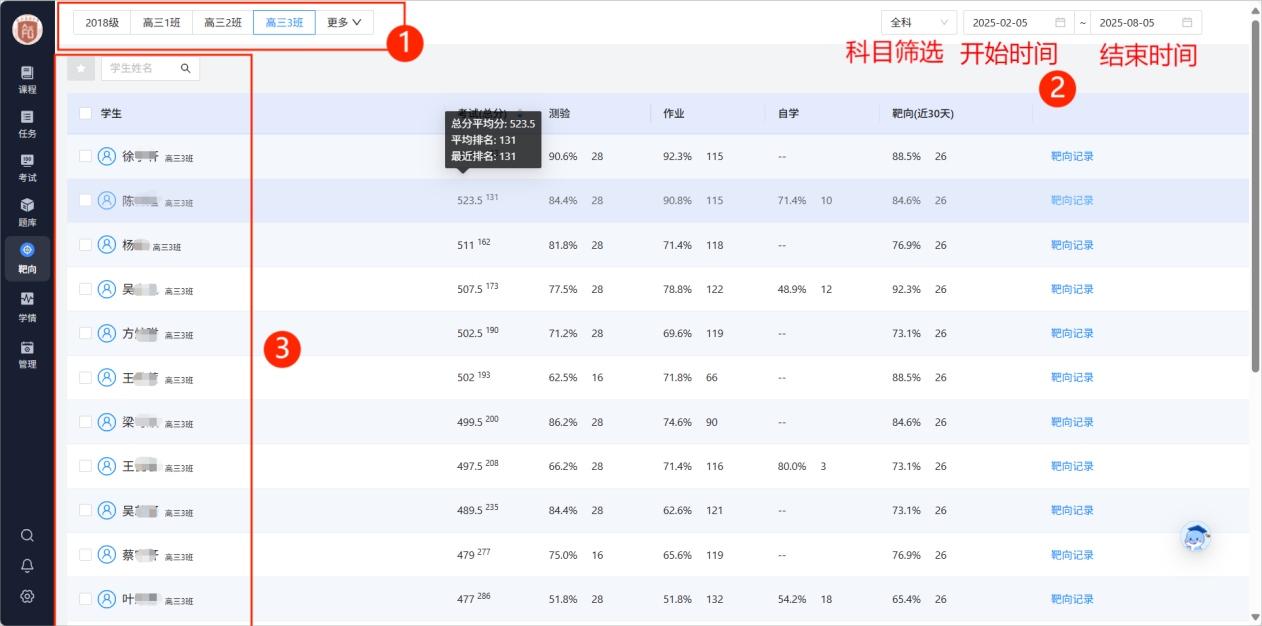
Task: Switch to the 高三2班 tab
Action: click(222, 22)
